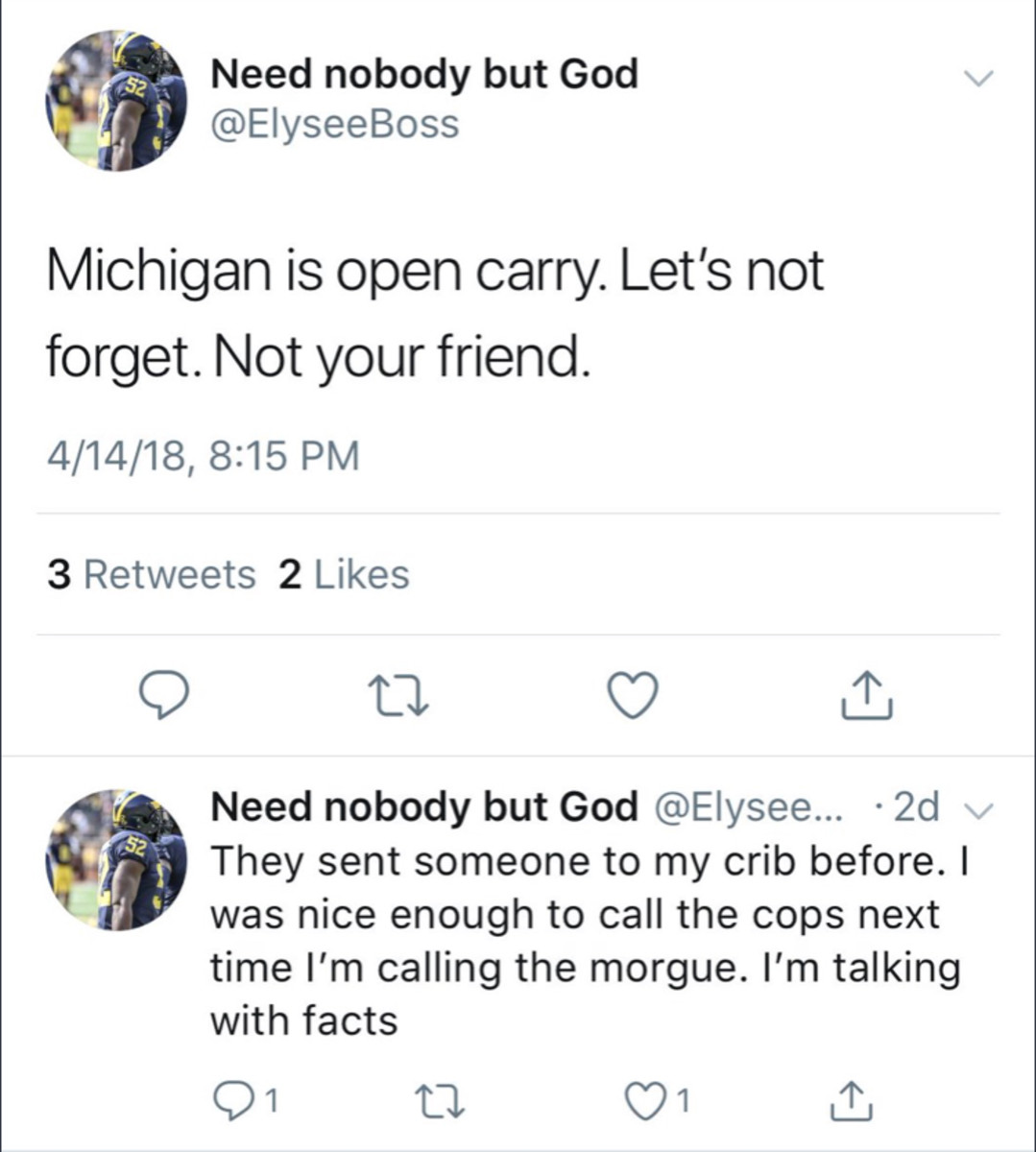1036x1152 pixels.
Task: Open the @ElyseeBoss handle link
Action: pos(334,123)
